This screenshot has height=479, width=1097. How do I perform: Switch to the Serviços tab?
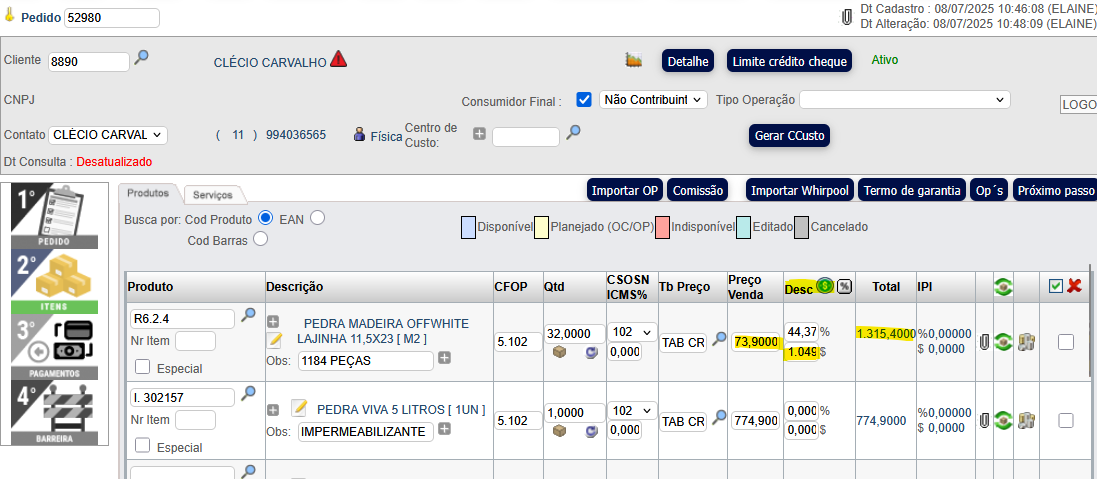click(212, 195)
